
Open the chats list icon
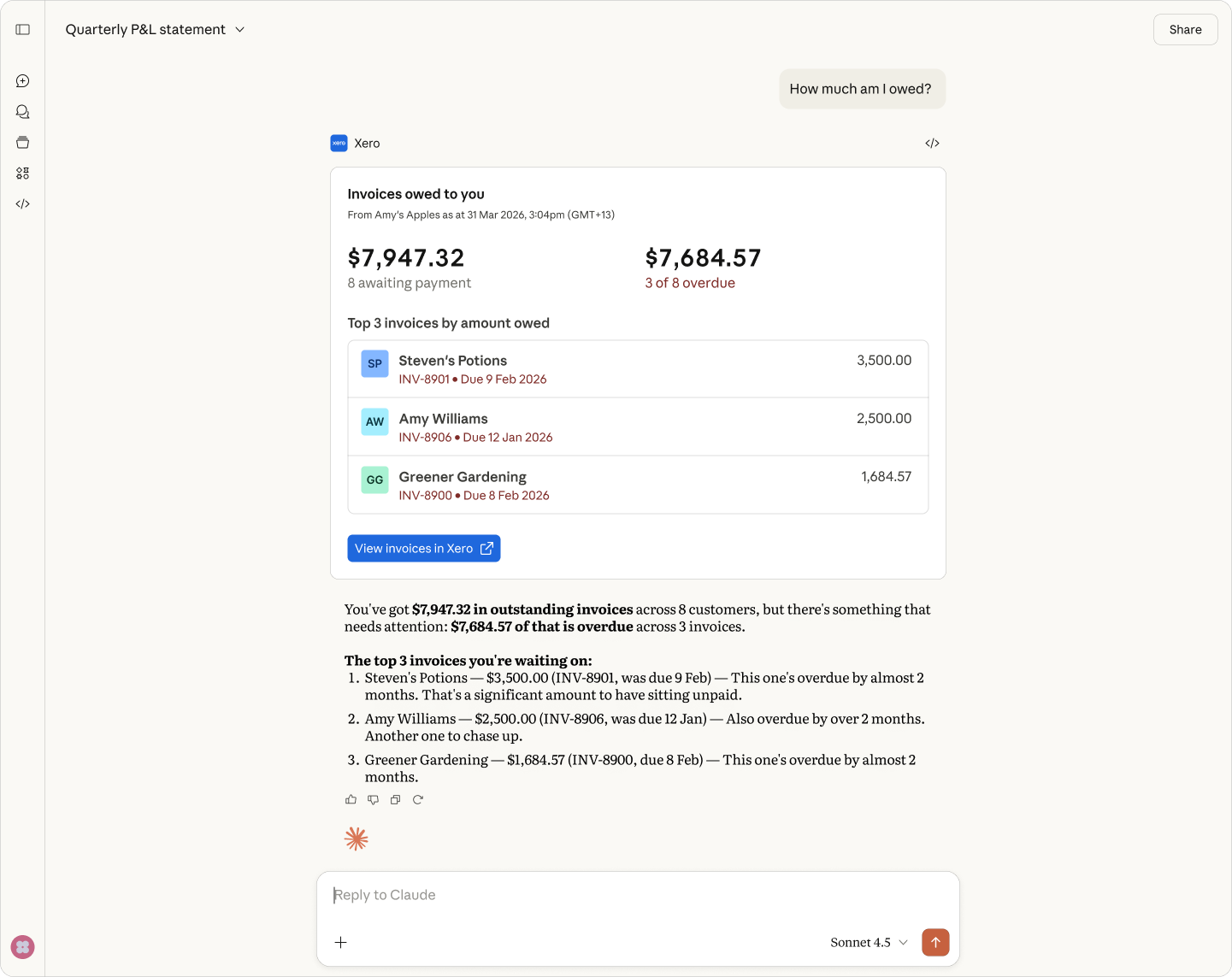tap(23, 112)
